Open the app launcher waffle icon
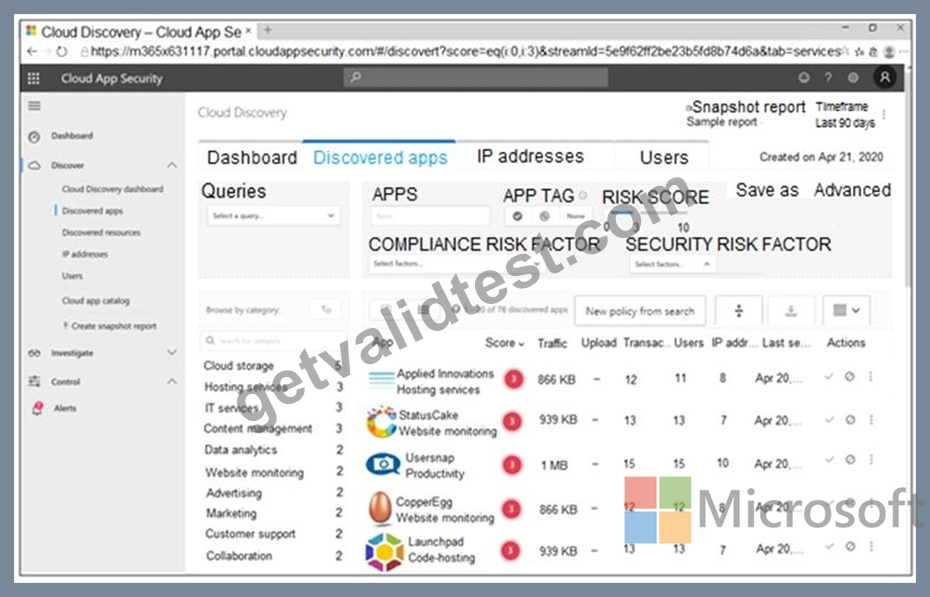The image size is (930, 597). tap(34, 78)
